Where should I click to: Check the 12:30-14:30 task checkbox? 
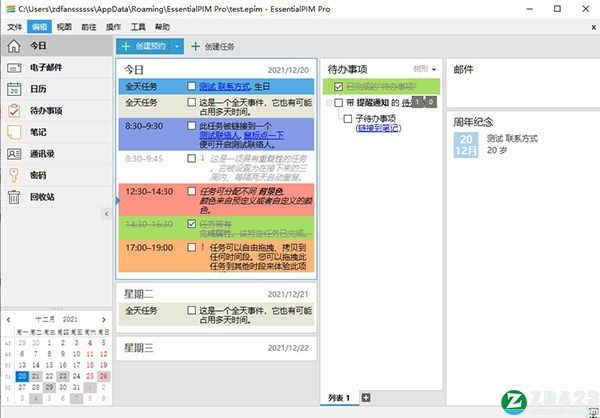[192, 191]
